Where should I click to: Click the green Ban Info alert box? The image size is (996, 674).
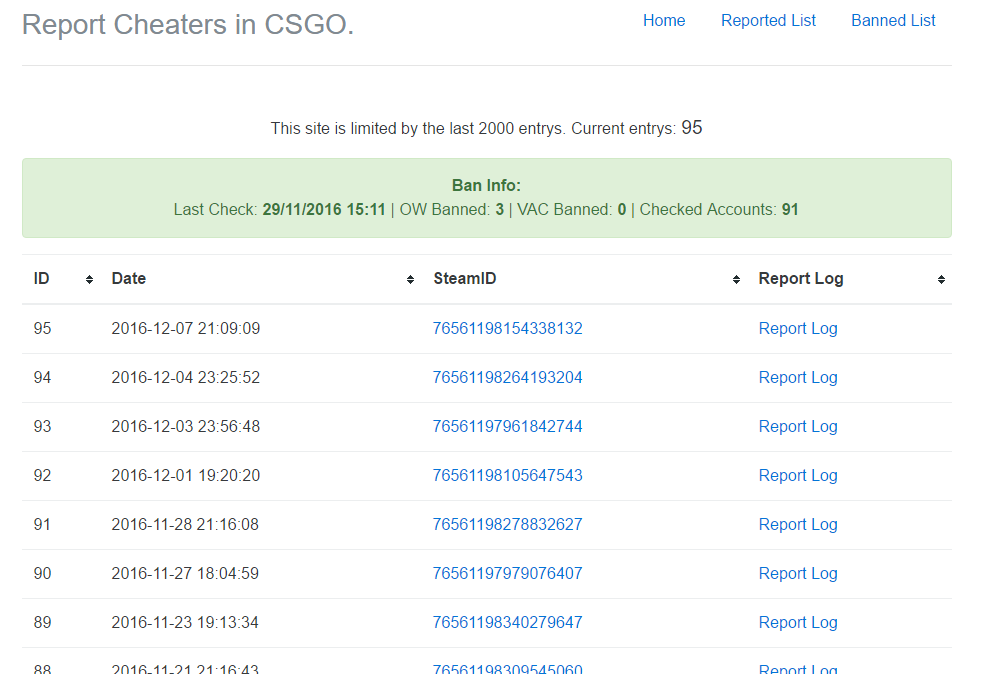point(486,198)
